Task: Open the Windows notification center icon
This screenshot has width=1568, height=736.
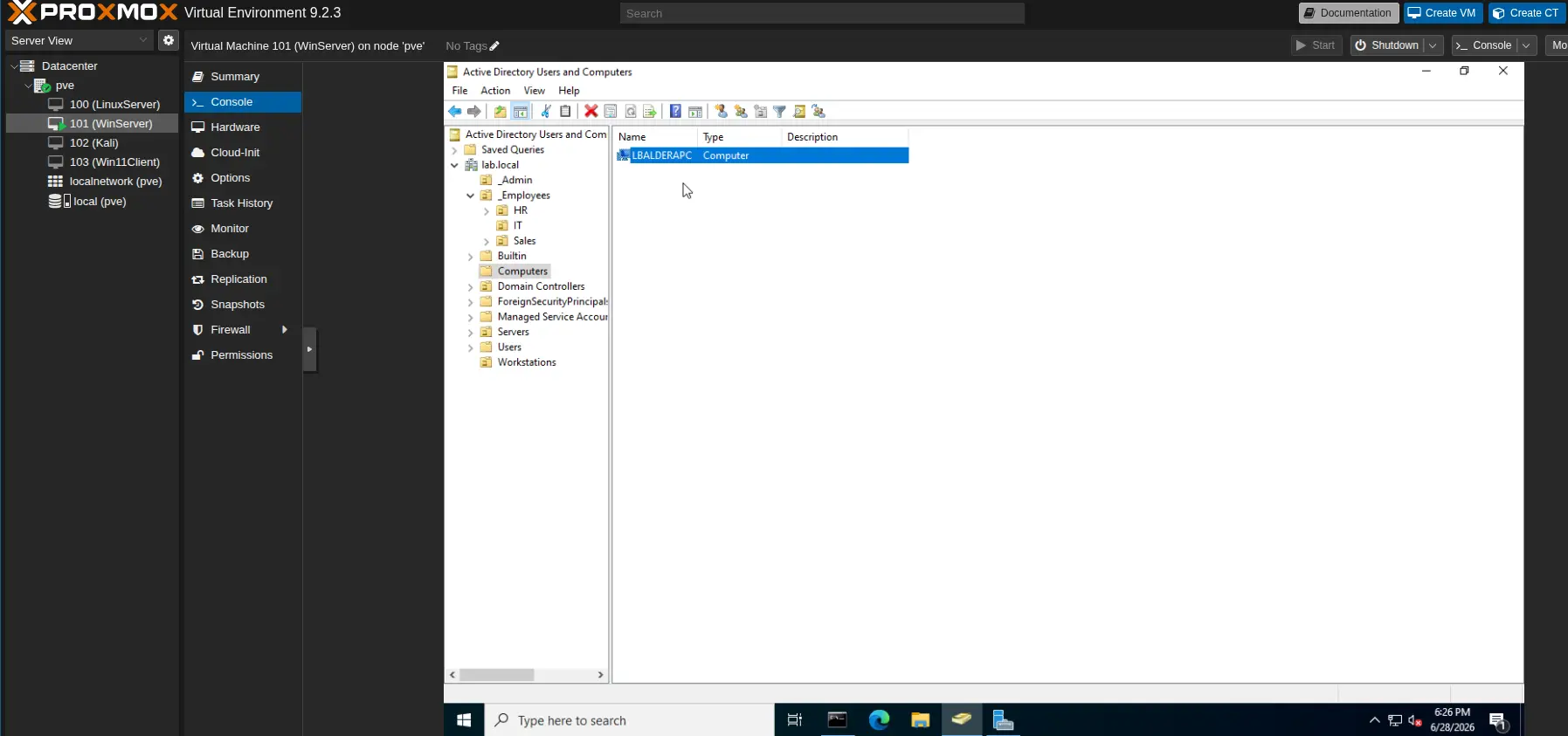Action: click(1498, 720)
